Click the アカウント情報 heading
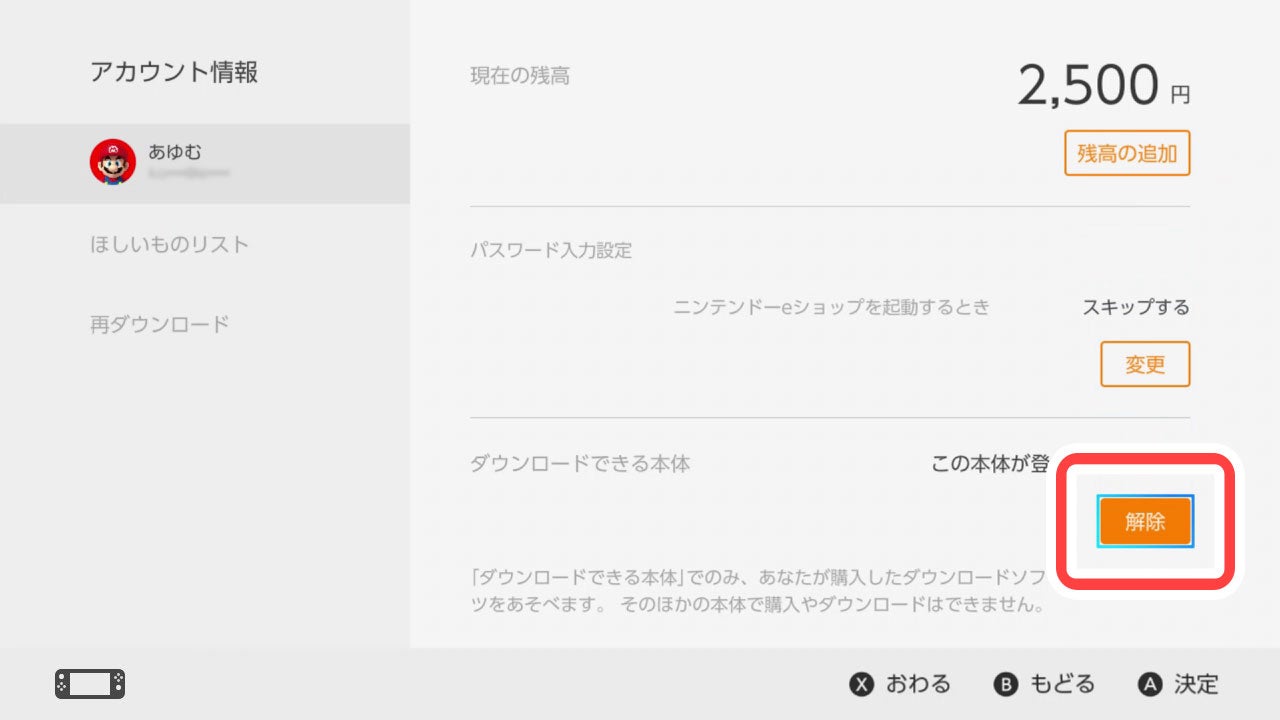Image resolution: width=1280 pixels, height=720 pixels. pyautogui.click(x=174, y=72)
